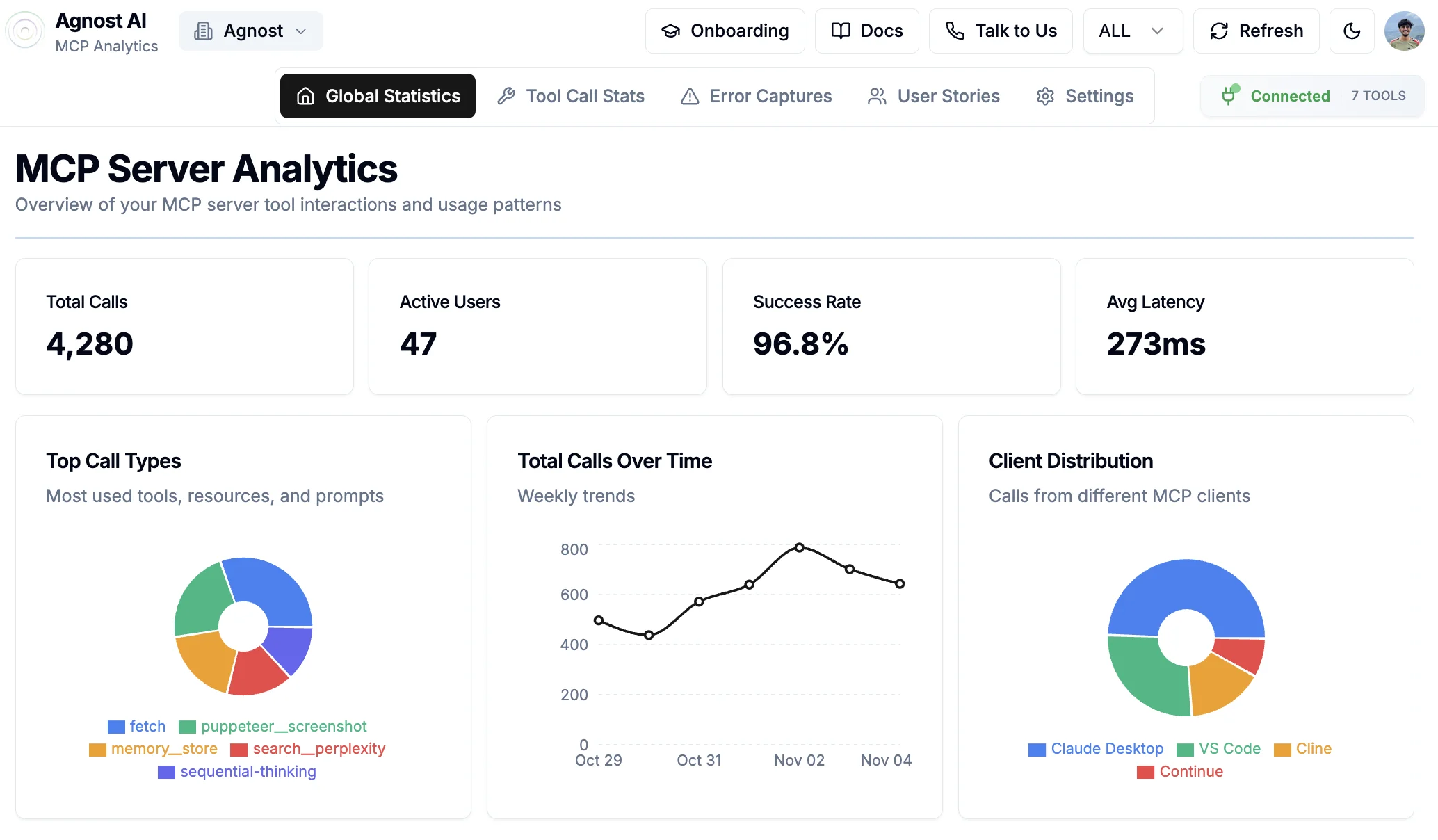
Task: Go to the User Stories tab
Action: 934,96
